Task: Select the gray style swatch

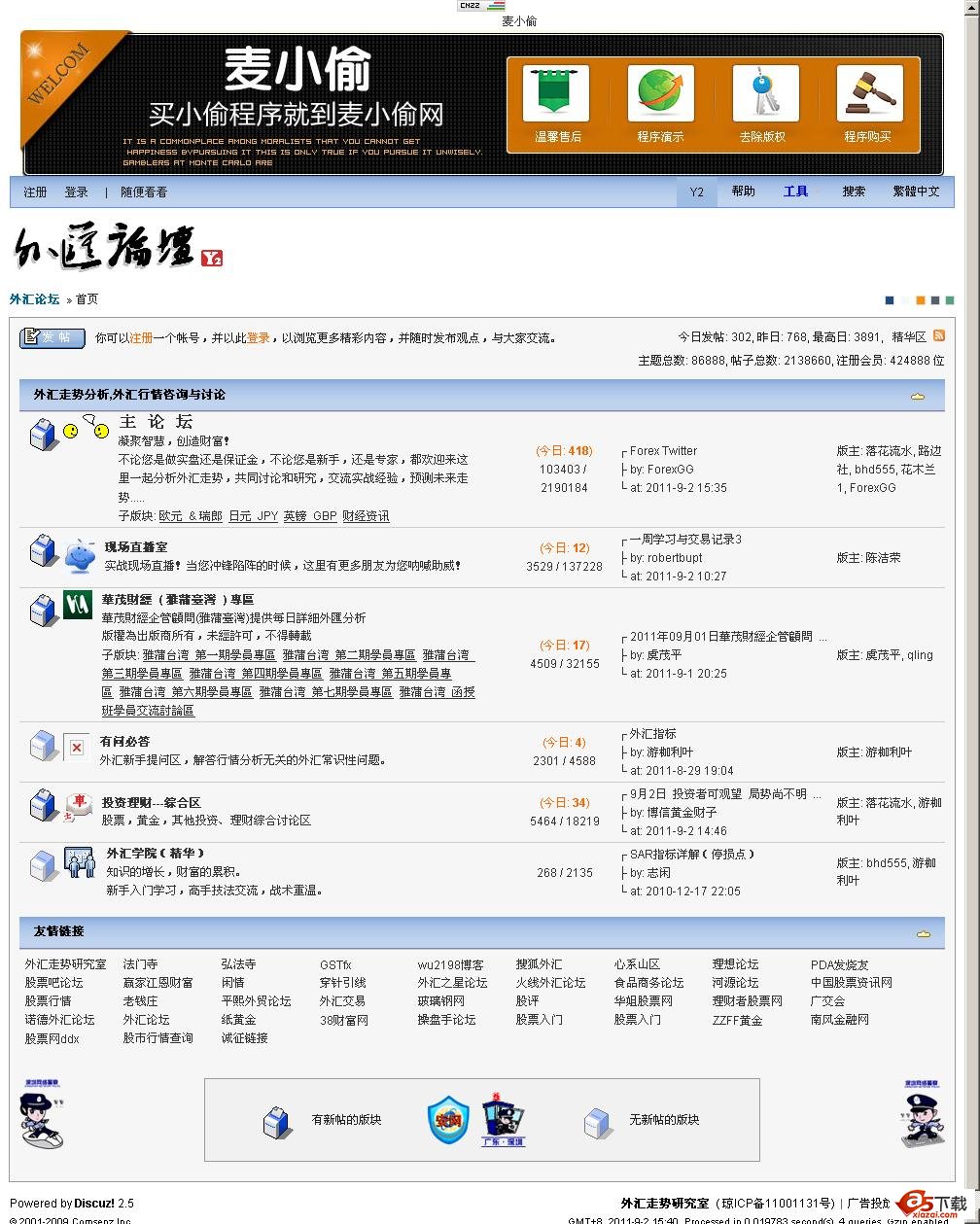Action: click(935, 300)
